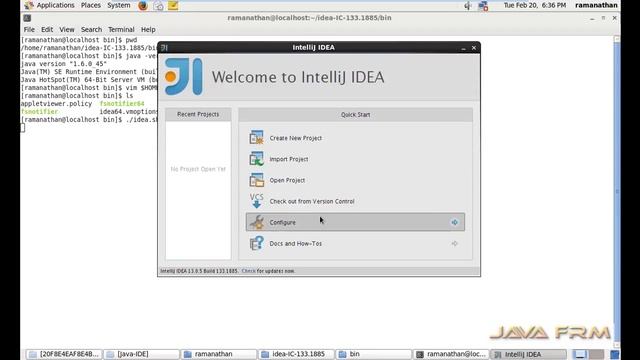640x360 pixels.
Task: Open the Places menu in top panel
Action: [90, 5]
